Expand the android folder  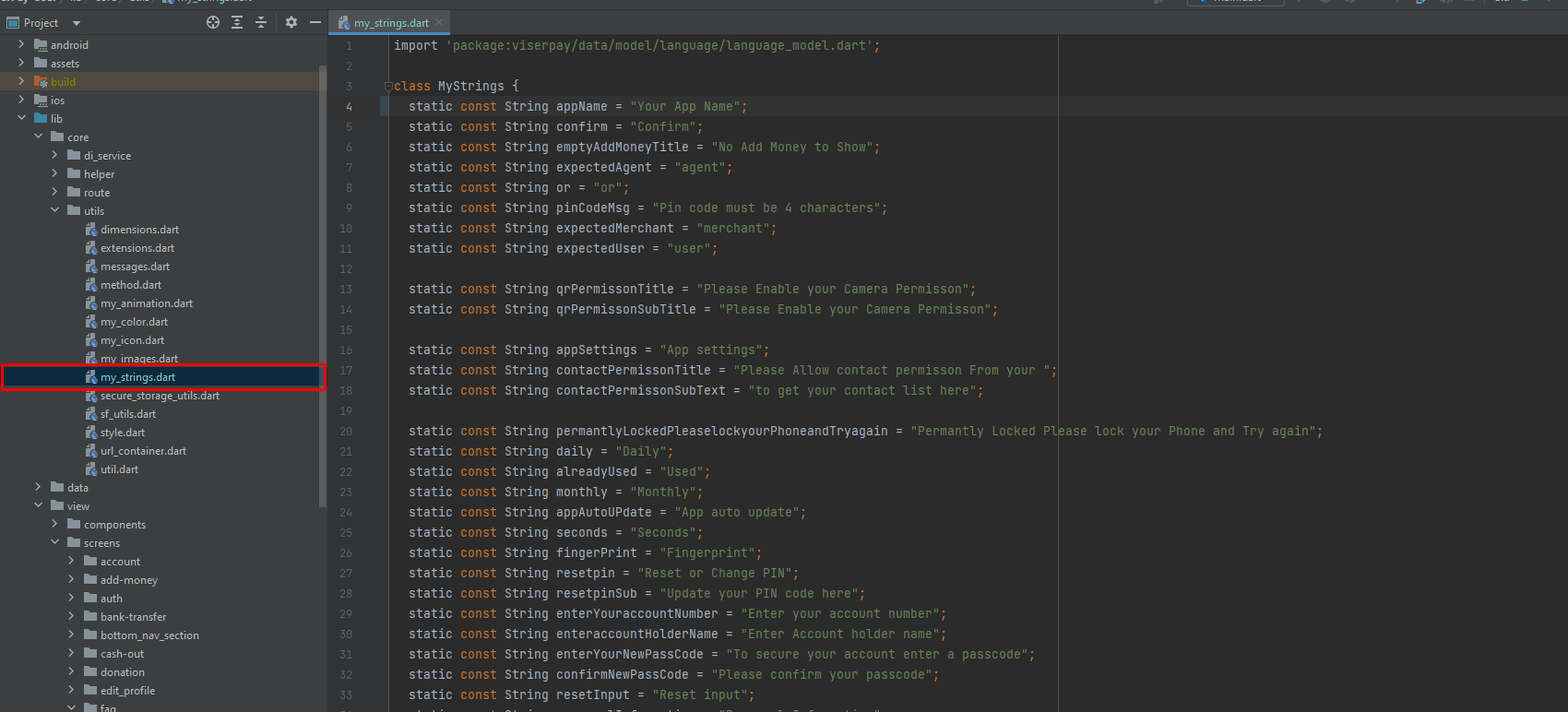21,44
